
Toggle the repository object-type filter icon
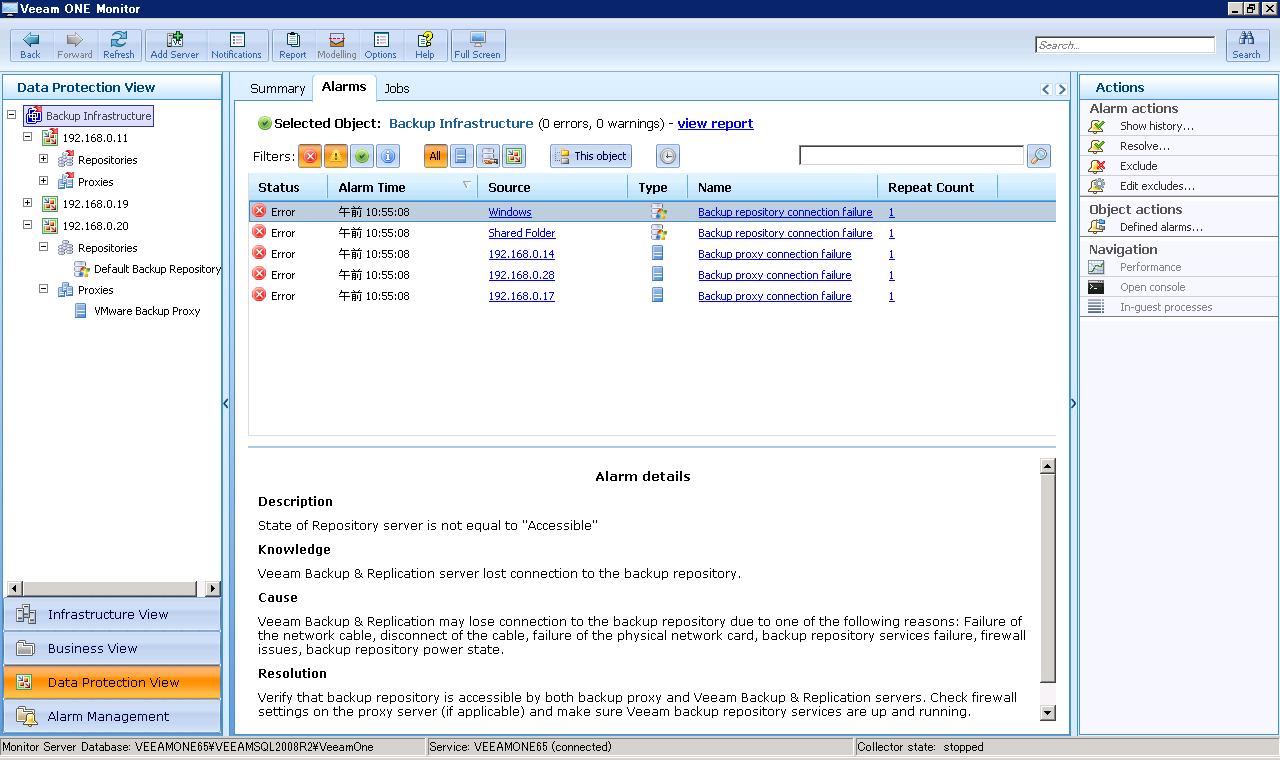(488, 156)
